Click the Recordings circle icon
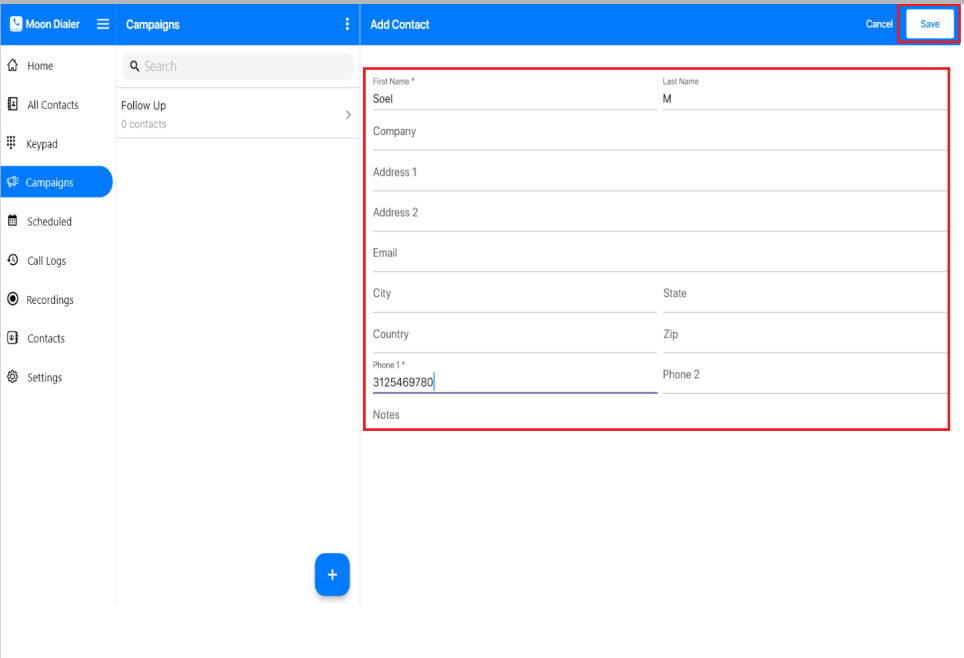This screenshot has width=964, height=658. pyautogui.click(x=13, y=299)
